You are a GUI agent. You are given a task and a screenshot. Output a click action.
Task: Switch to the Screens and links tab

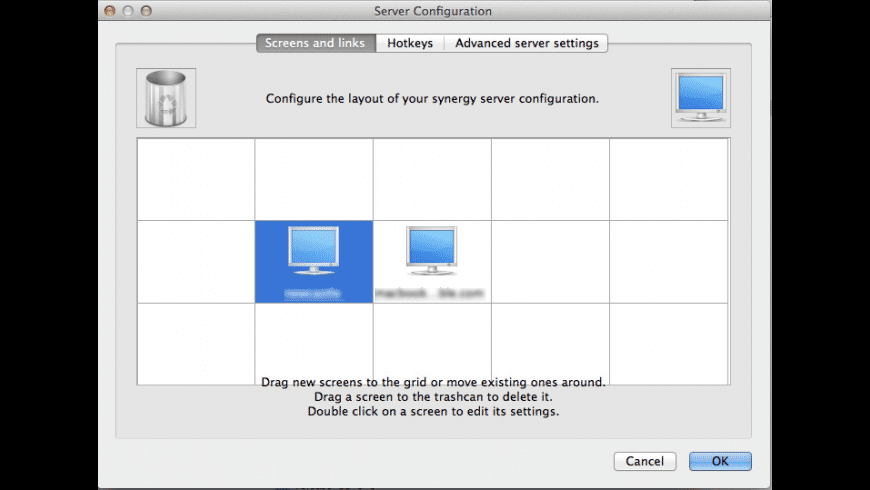click(316, 43)
